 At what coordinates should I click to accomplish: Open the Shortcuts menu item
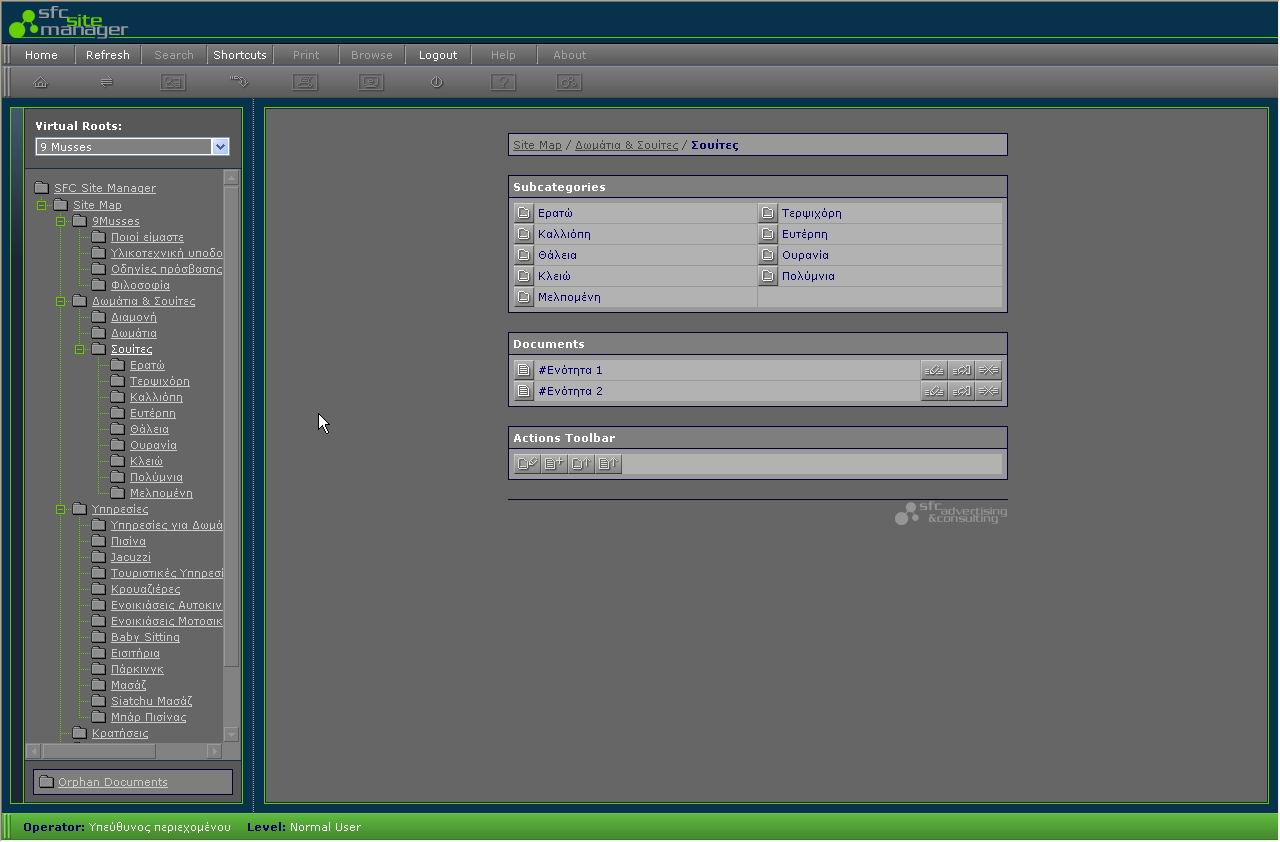pos(240,55)
